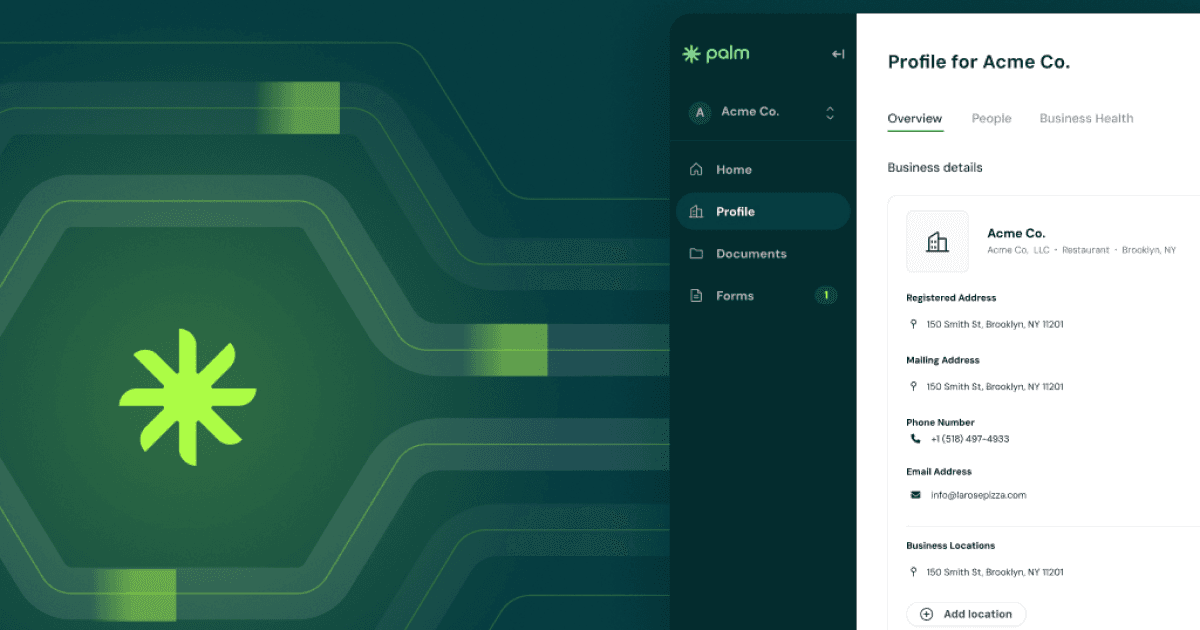Screen dimensions: 1200x630
Task: Collapse the sidebar with the arrow icon
Action: [838, 54]
